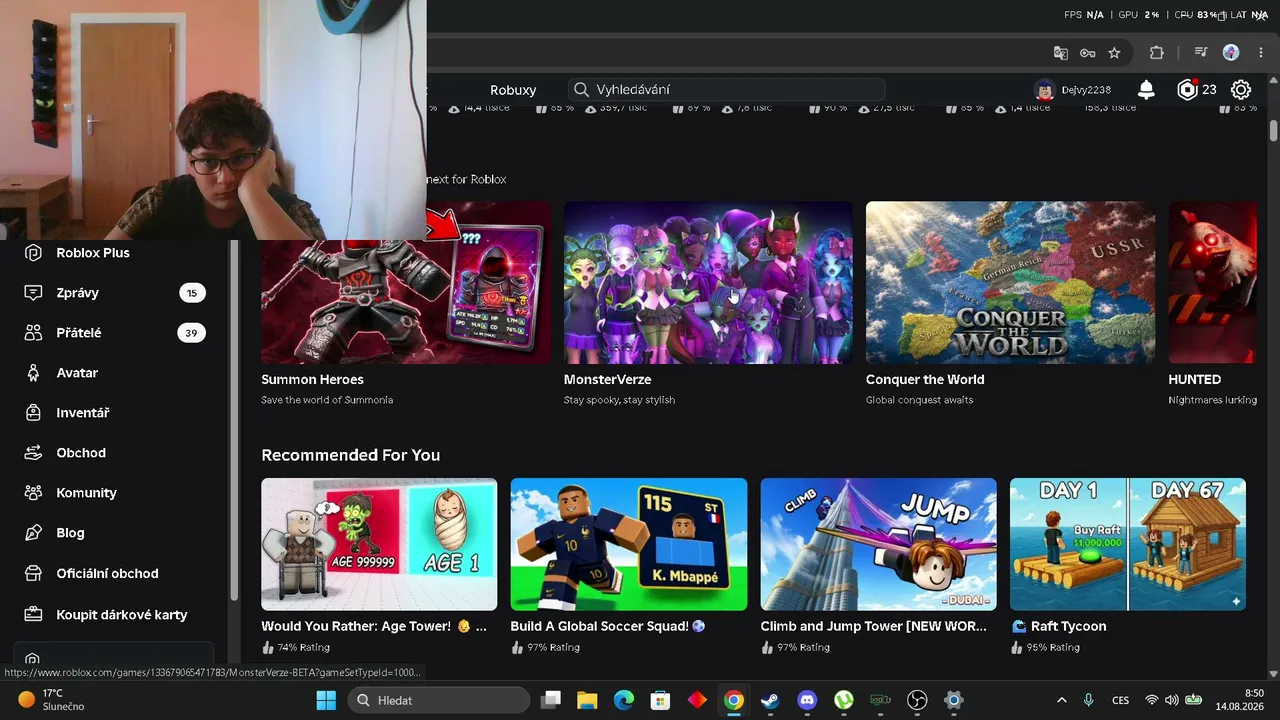Open the volume speaker tray icon
The image size is (1280, 720).
pos(1171,700)
